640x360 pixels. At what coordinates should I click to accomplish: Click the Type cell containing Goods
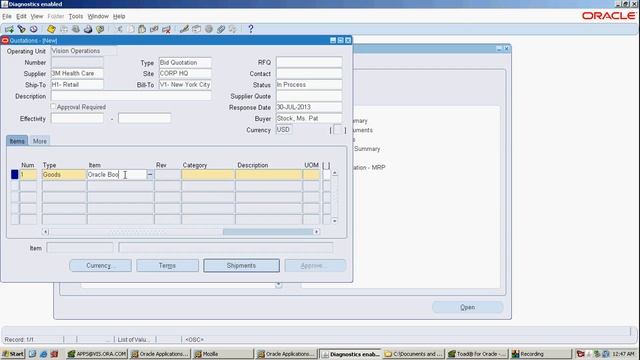[64, 175]
